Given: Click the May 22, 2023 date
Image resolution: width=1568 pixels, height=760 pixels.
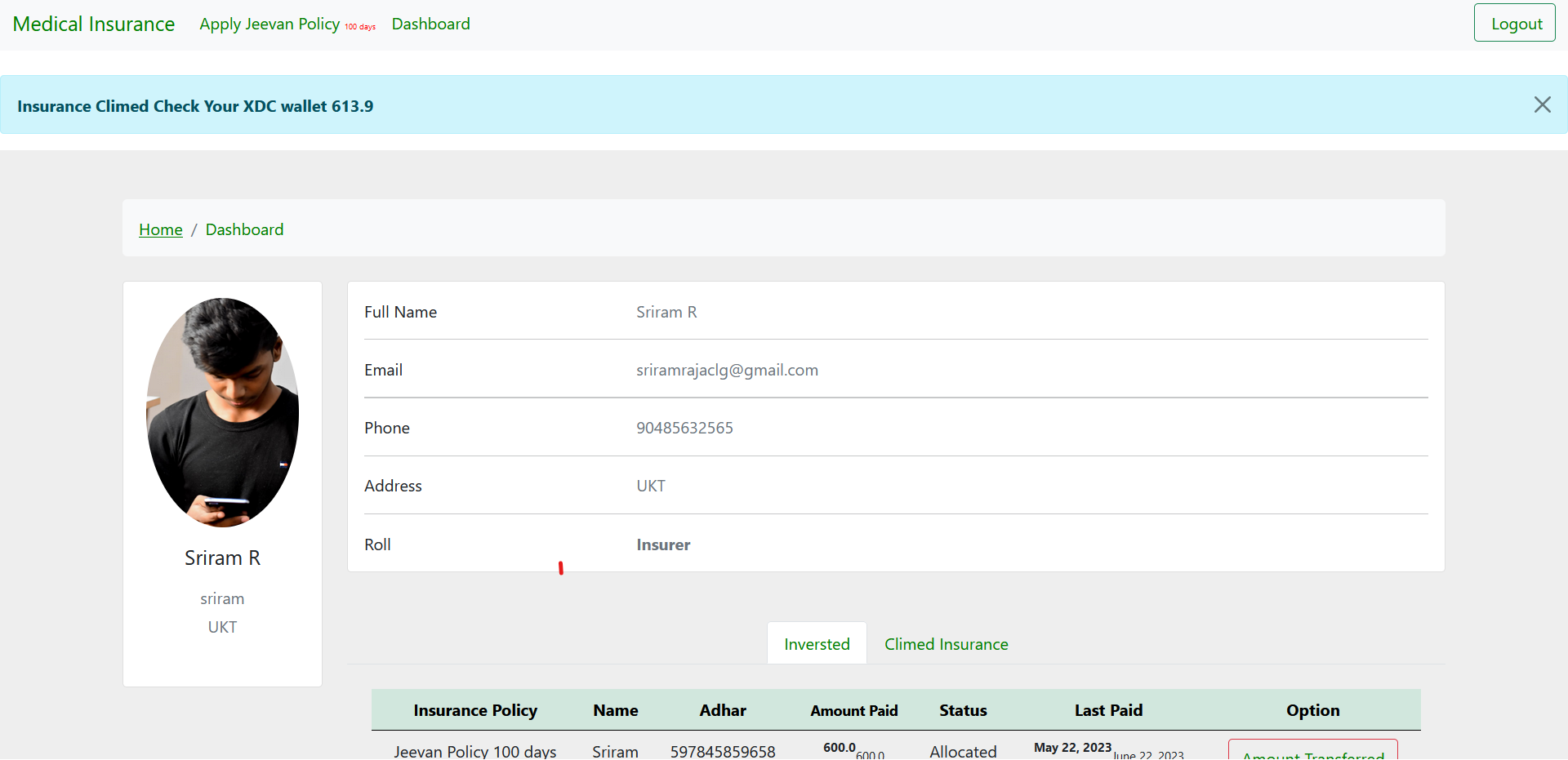Looking at the screenshot, I should pyautogui.click(x=1072, y=747).
